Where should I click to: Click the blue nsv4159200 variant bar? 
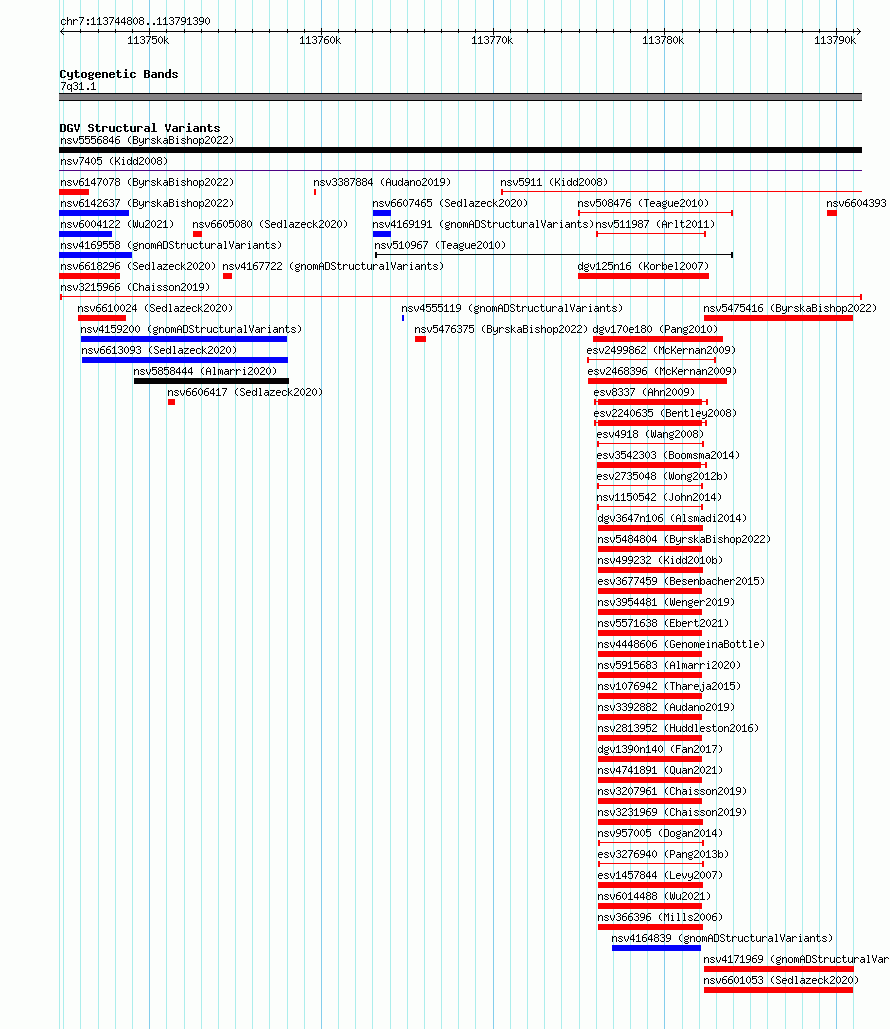(x=184, y=339)
